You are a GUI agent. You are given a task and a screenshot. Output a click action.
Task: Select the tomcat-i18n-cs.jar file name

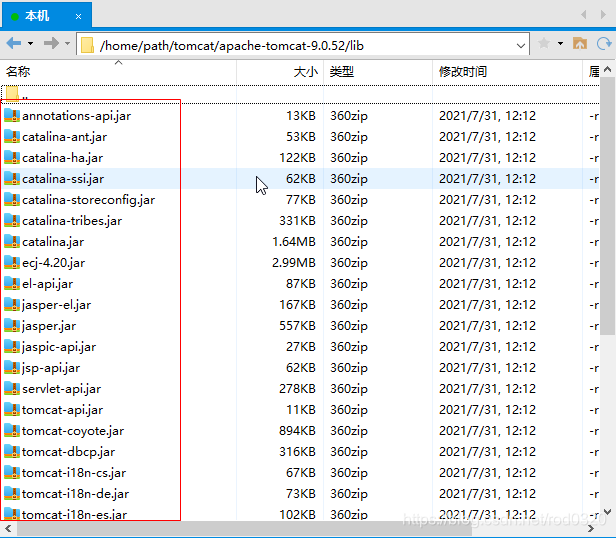tap(74, 473)
